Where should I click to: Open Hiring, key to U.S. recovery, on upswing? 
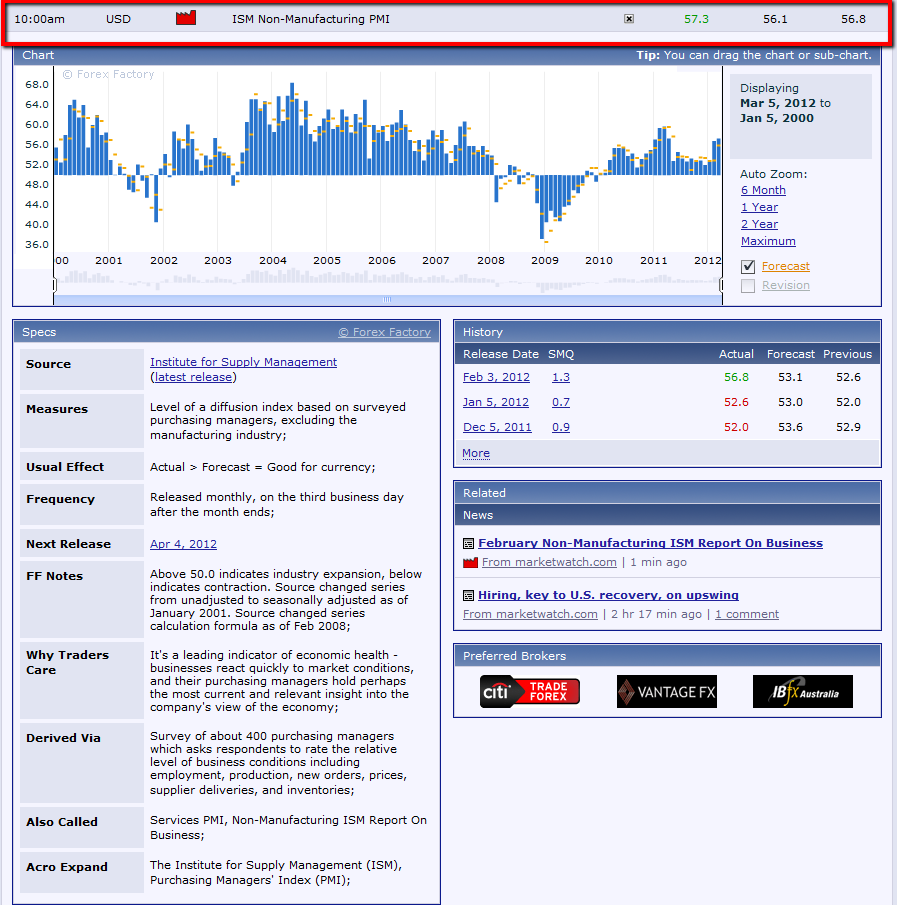pos(608,595)
